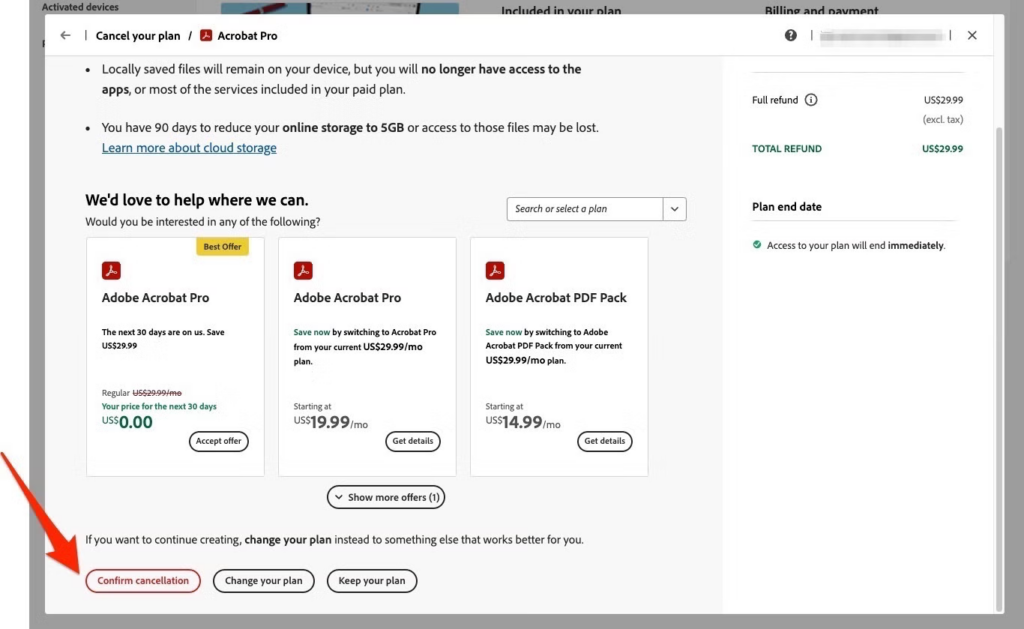Click green checkmark beside plan end notice

point(757,245)
